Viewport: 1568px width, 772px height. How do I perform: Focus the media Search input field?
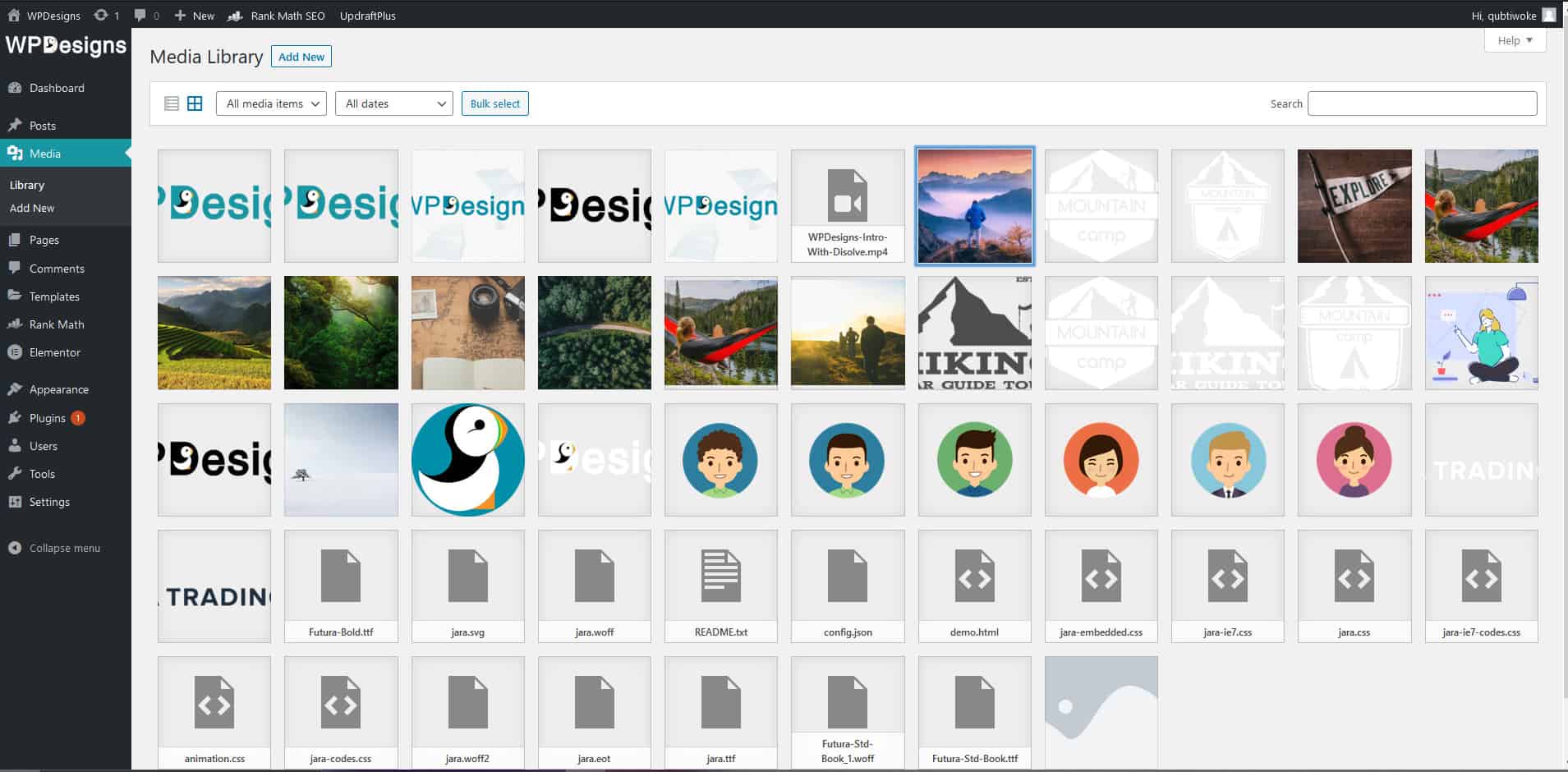pyautogui.click(x=1422, y=103)
